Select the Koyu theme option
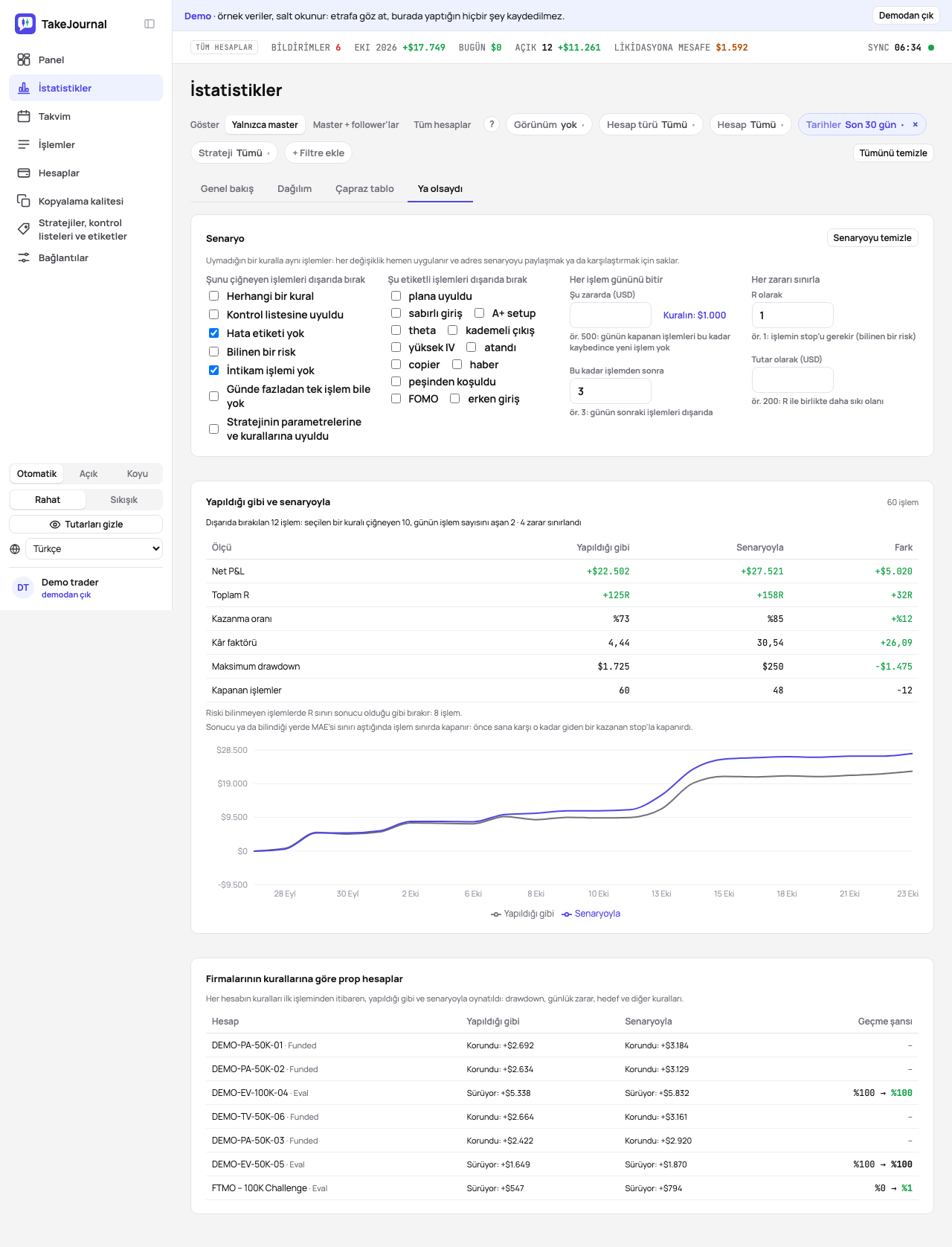 click(x=138, y=474)
